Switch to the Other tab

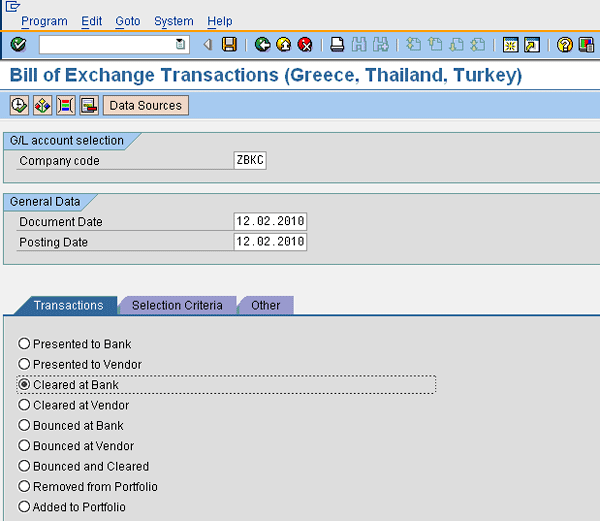click(x=265, y=305)
